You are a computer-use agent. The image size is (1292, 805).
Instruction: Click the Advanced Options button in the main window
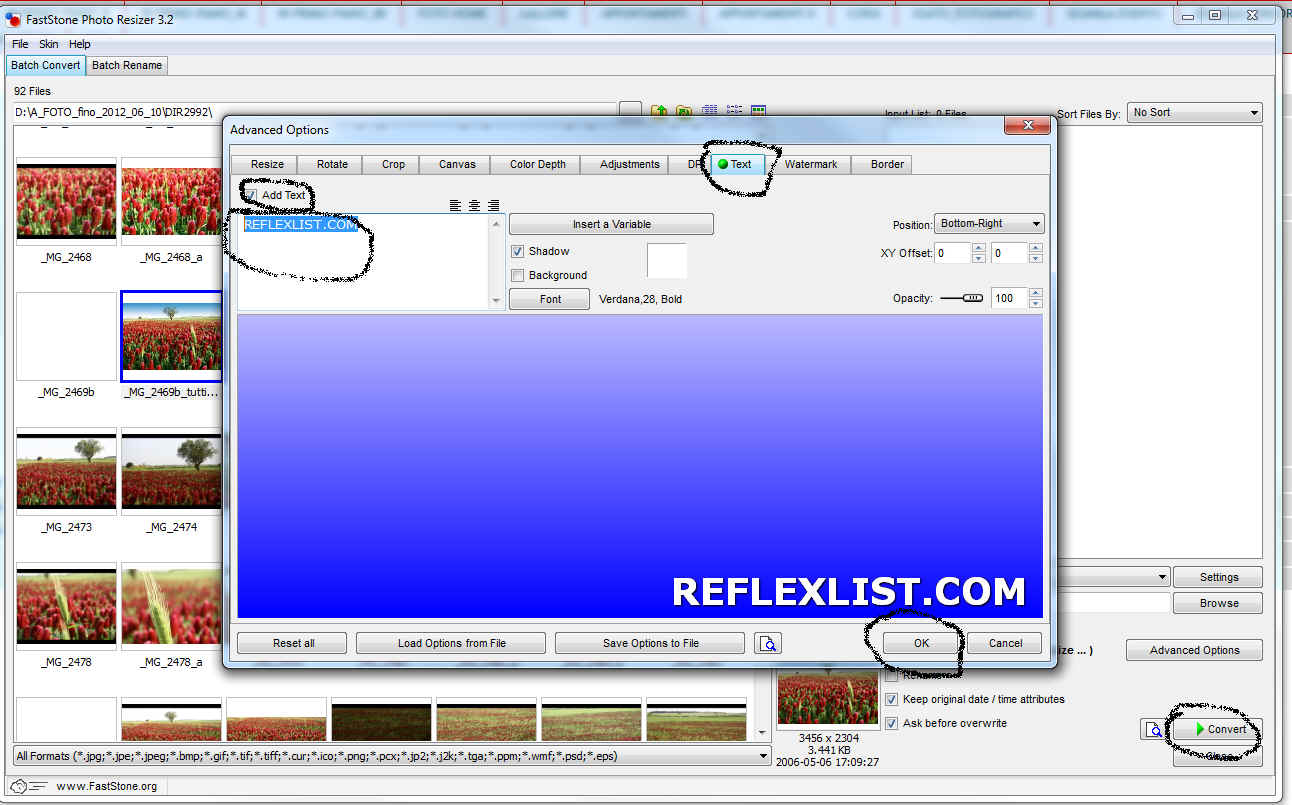1194,650
